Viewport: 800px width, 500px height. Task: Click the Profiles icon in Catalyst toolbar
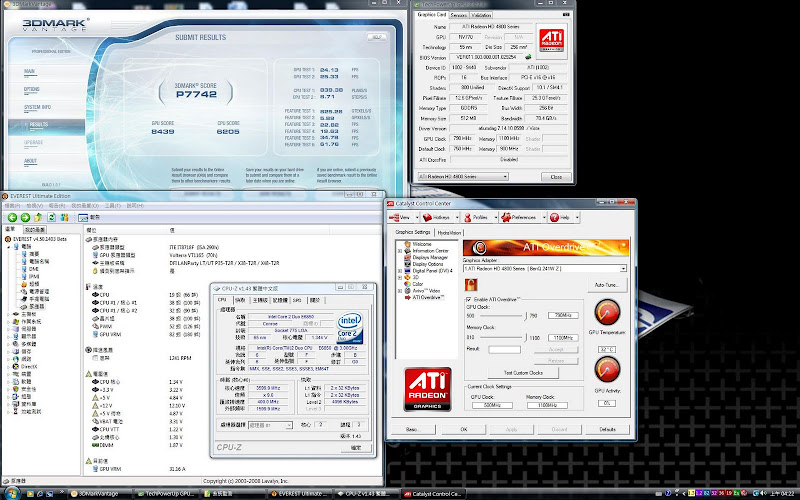coord(467,217)
